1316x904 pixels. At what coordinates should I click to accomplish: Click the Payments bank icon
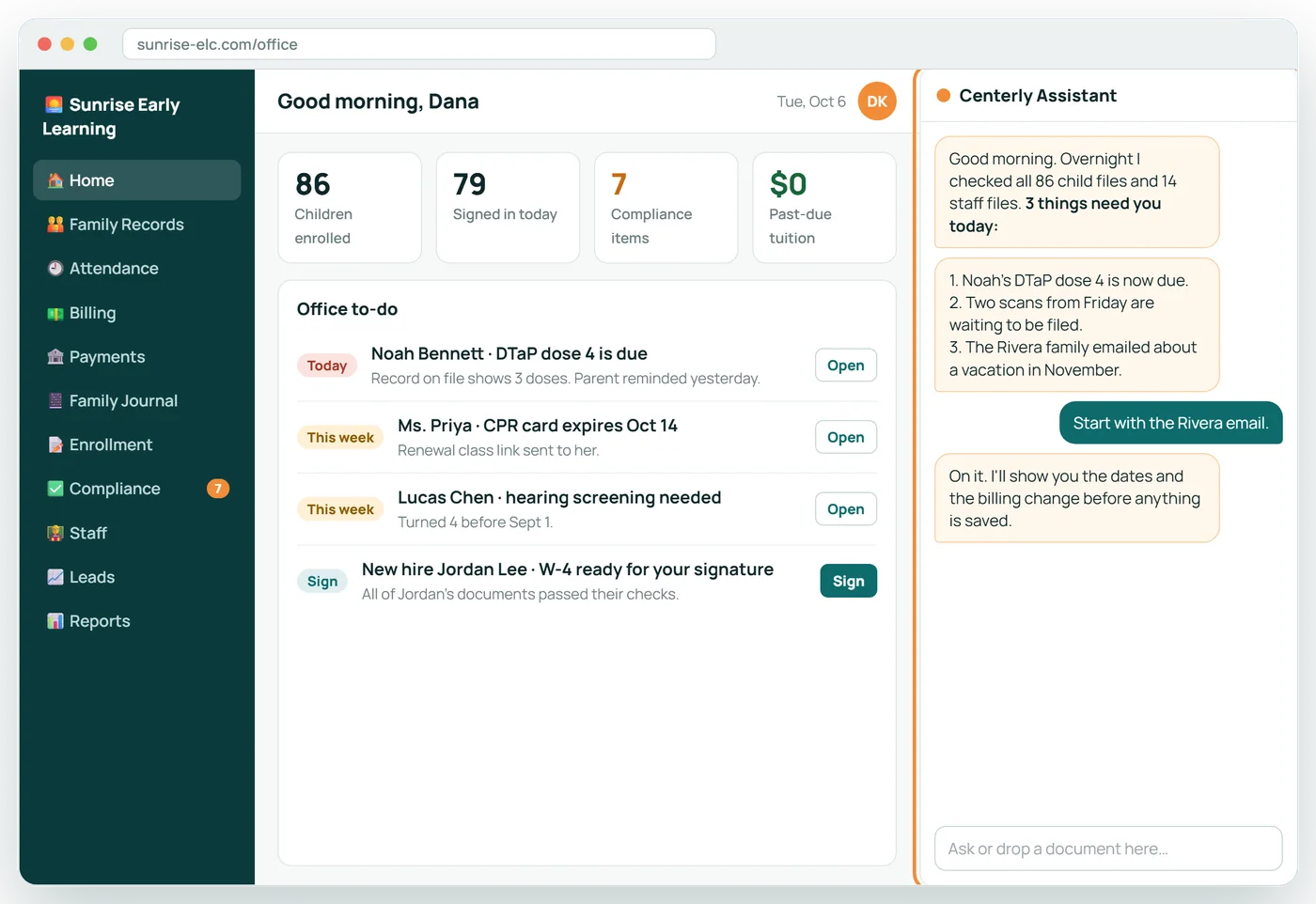55,357
